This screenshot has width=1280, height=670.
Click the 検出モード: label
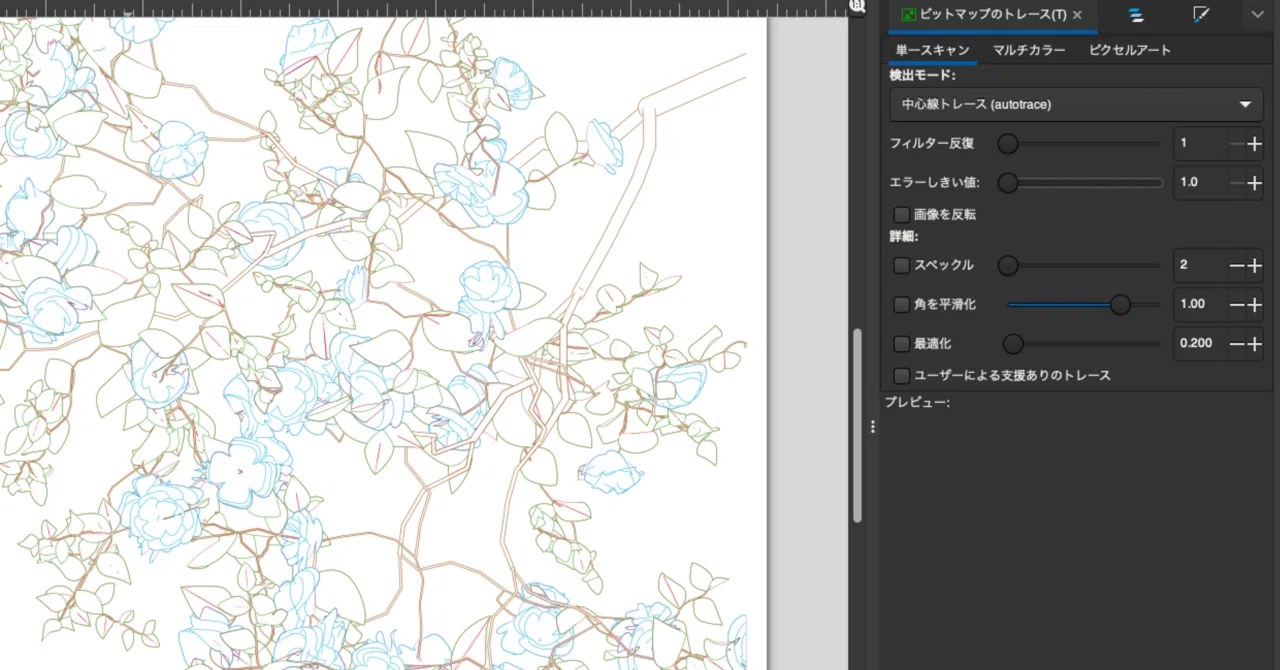(x=922, y=75)
